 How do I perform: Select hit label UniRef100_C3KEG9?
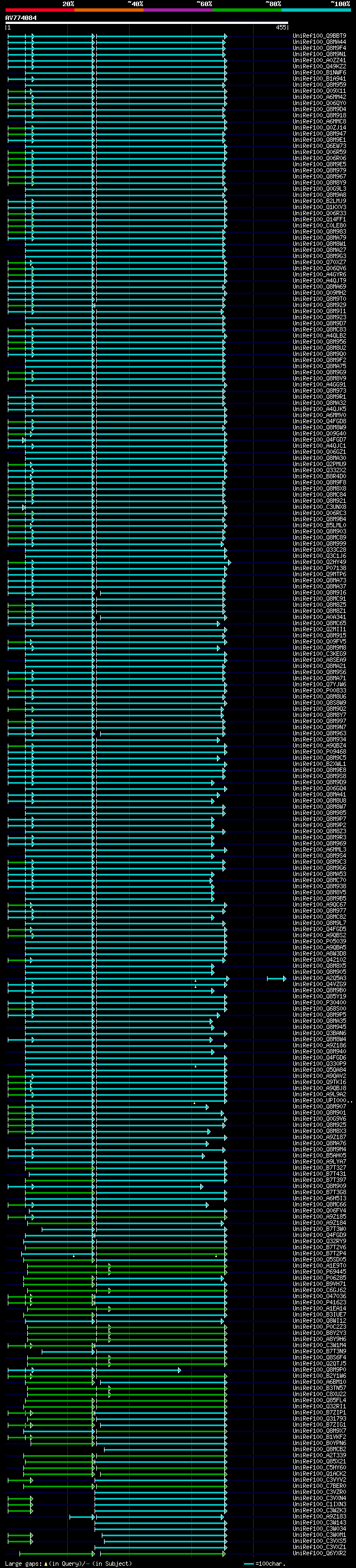[x=319, y=654]
